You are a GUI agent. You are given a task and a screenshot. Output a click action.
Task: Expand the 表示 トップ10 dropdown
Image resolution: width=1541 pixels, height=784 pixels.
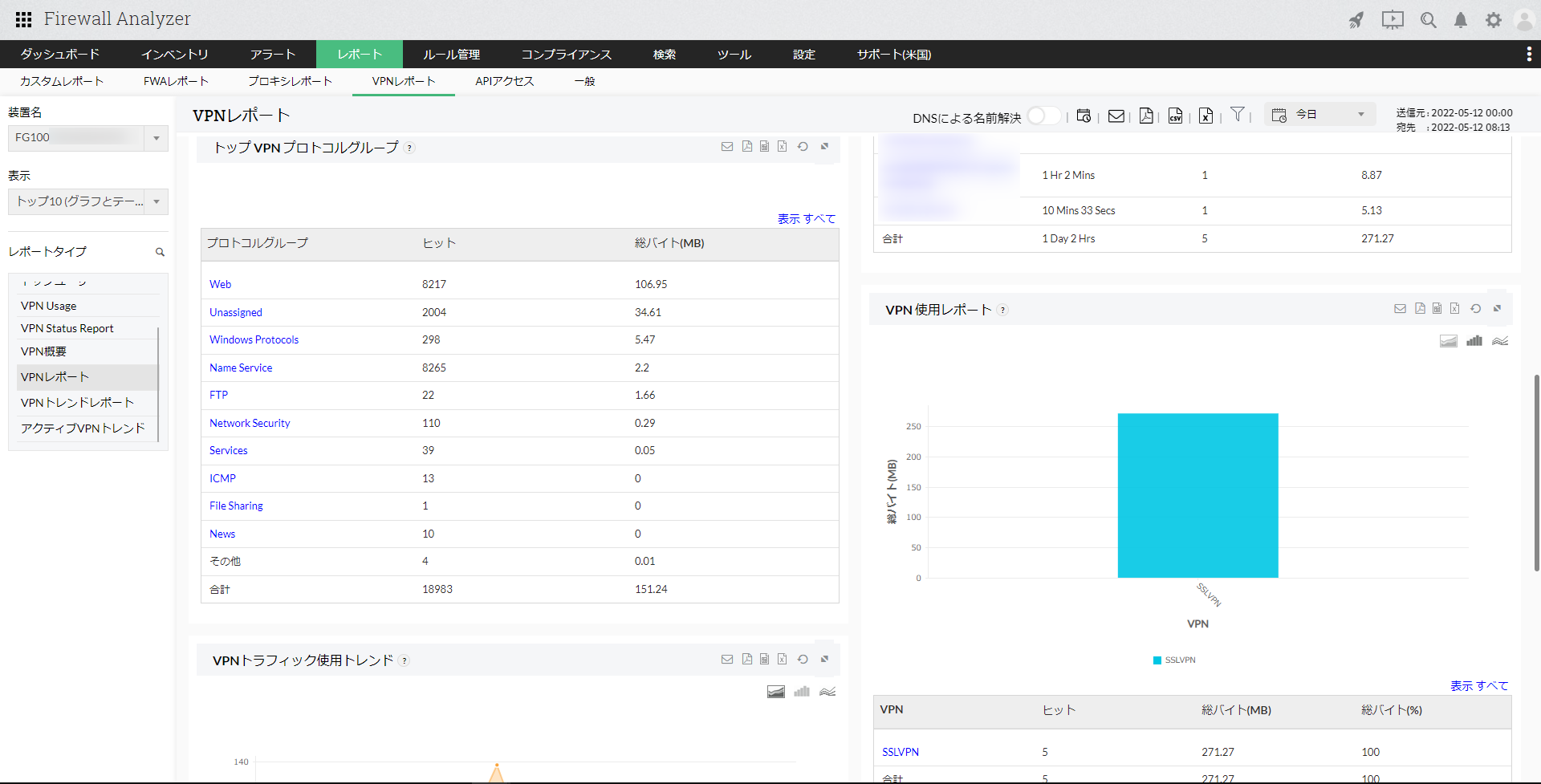88,201
